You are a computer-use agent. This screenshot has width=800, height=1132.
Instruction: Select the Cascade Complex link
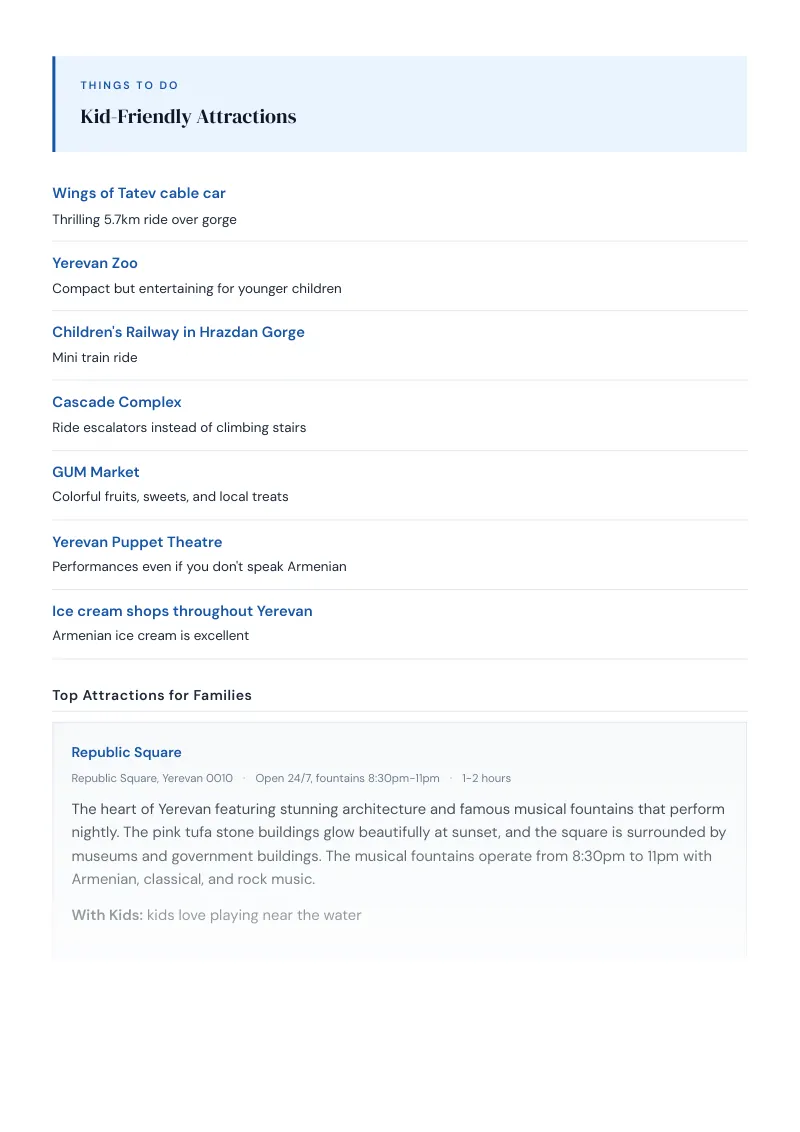[x=116, y=402]
